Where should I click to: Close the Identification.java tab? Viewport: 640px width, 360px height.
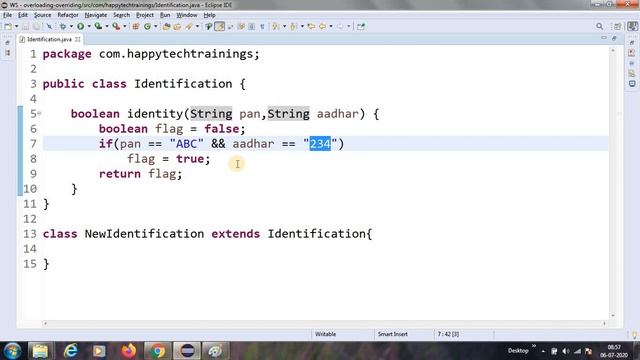point(78,39)
